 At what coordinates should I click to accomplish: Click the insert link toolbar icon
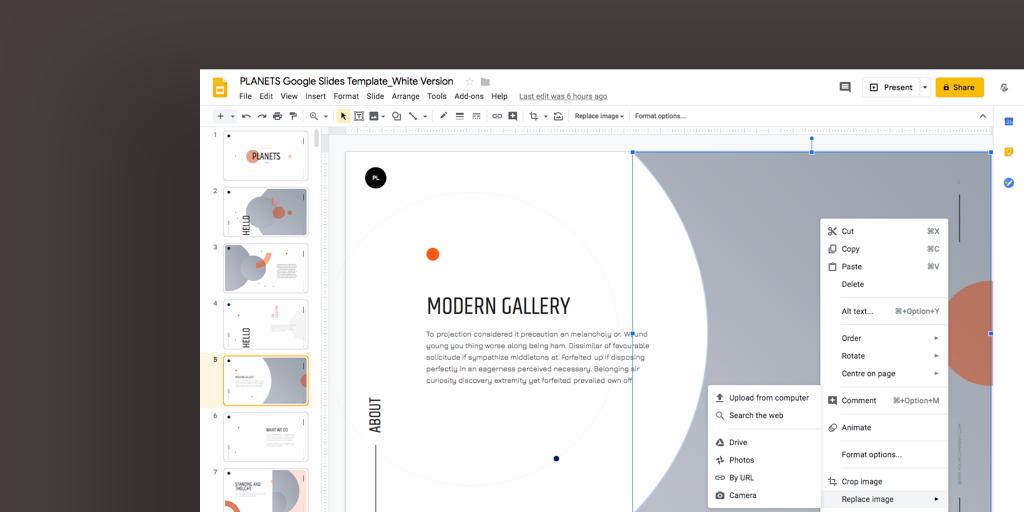497,116
